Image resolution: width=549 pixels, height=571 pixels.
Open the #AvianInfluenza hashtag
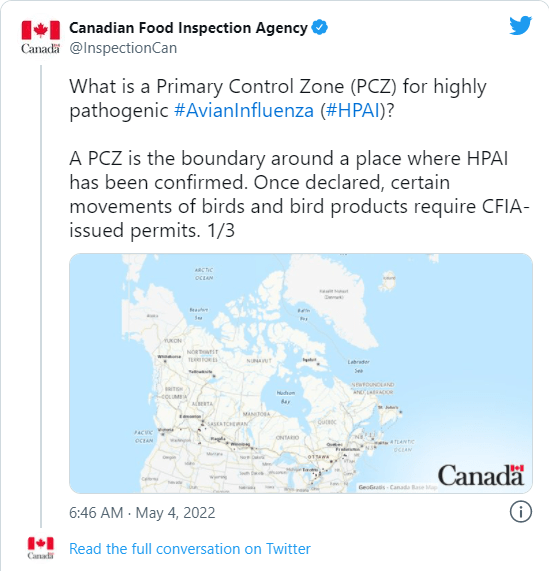(244, 110)
